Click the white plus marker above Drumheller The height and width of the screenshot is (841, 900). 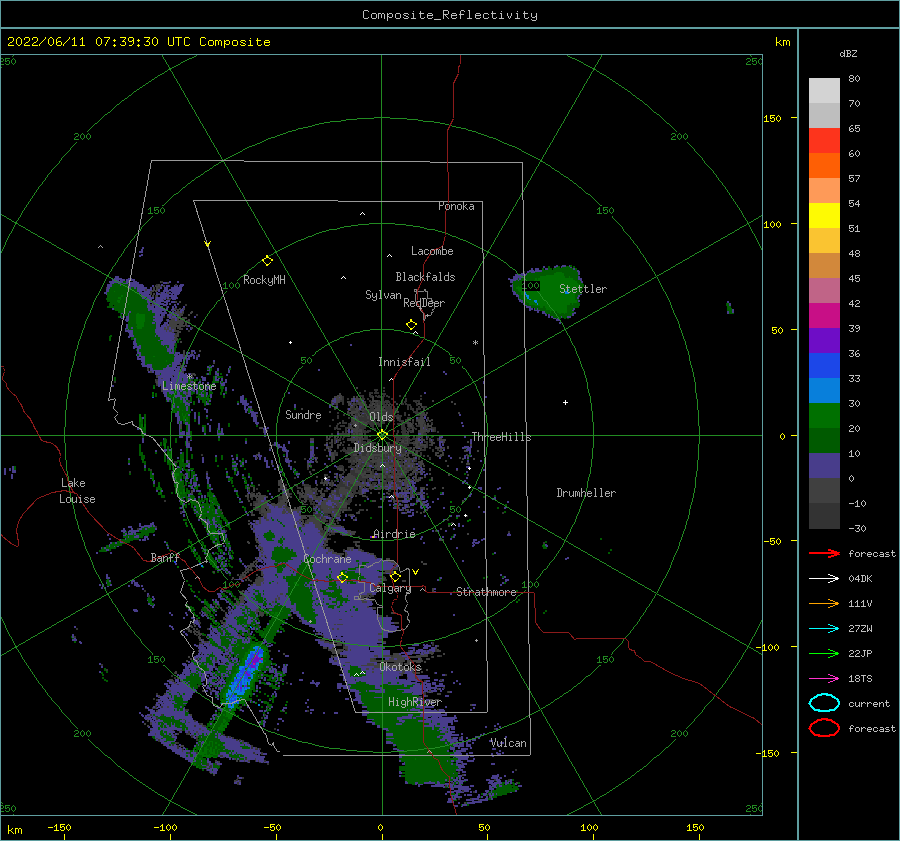coord(565,402)
